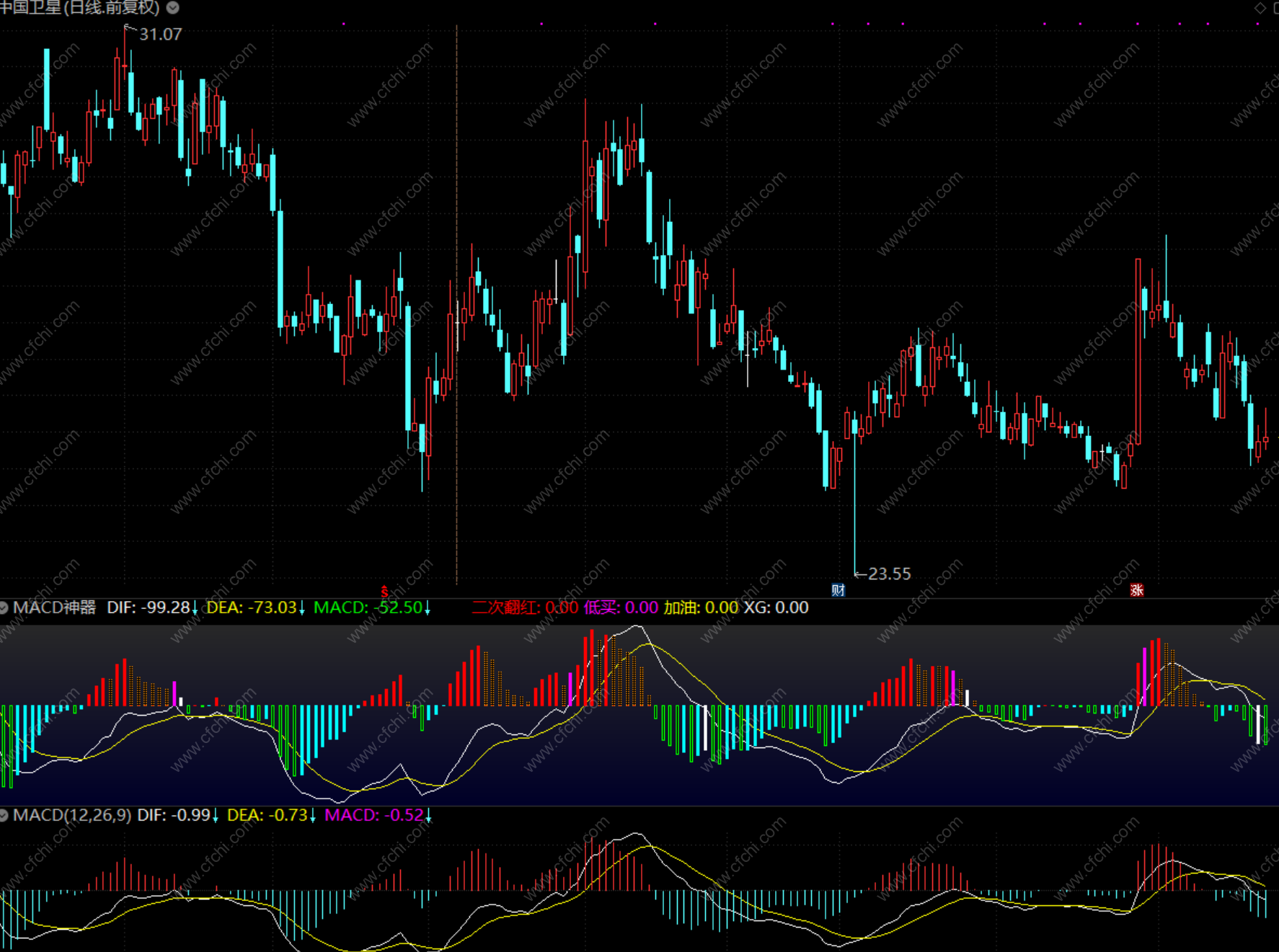Click the XG value label

tap(776, 608)
